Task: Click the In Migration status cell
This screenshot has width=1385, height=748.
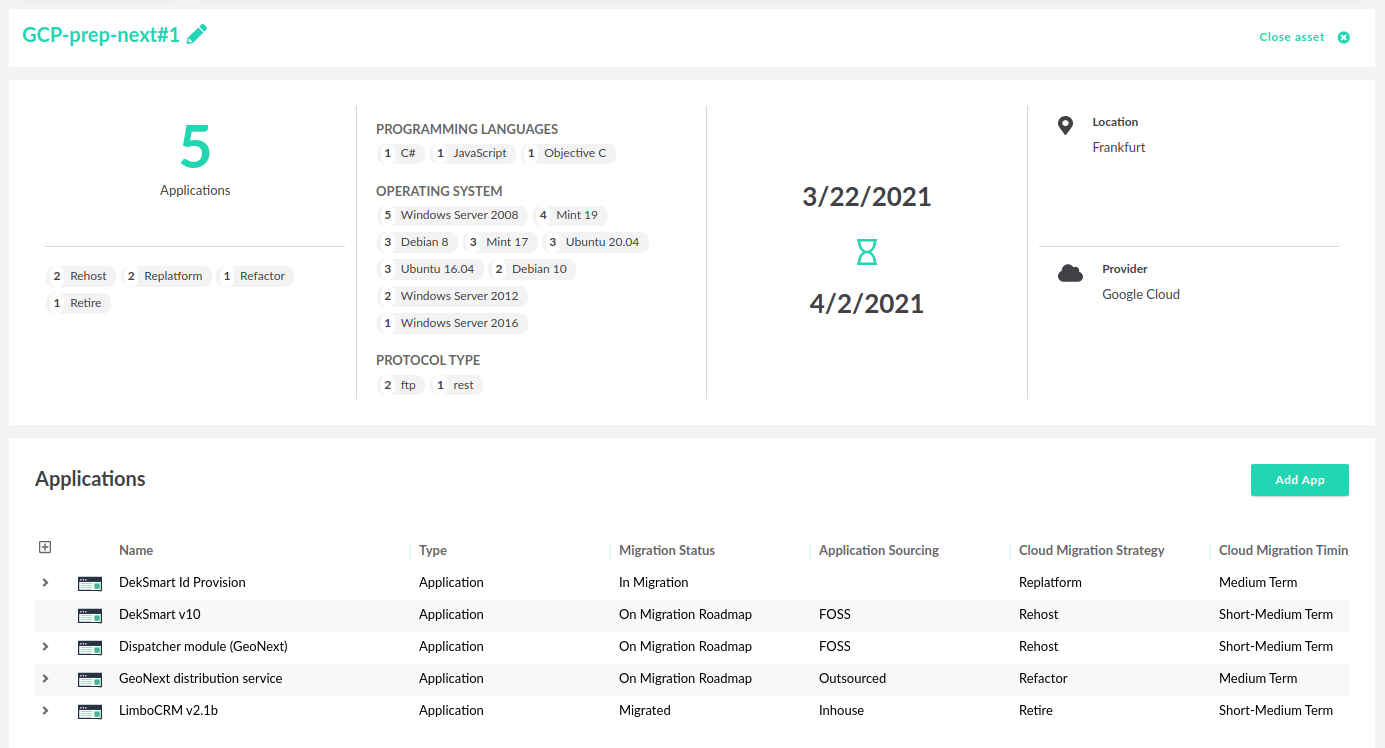Action: pyautogui.click(x=654, y=582)
